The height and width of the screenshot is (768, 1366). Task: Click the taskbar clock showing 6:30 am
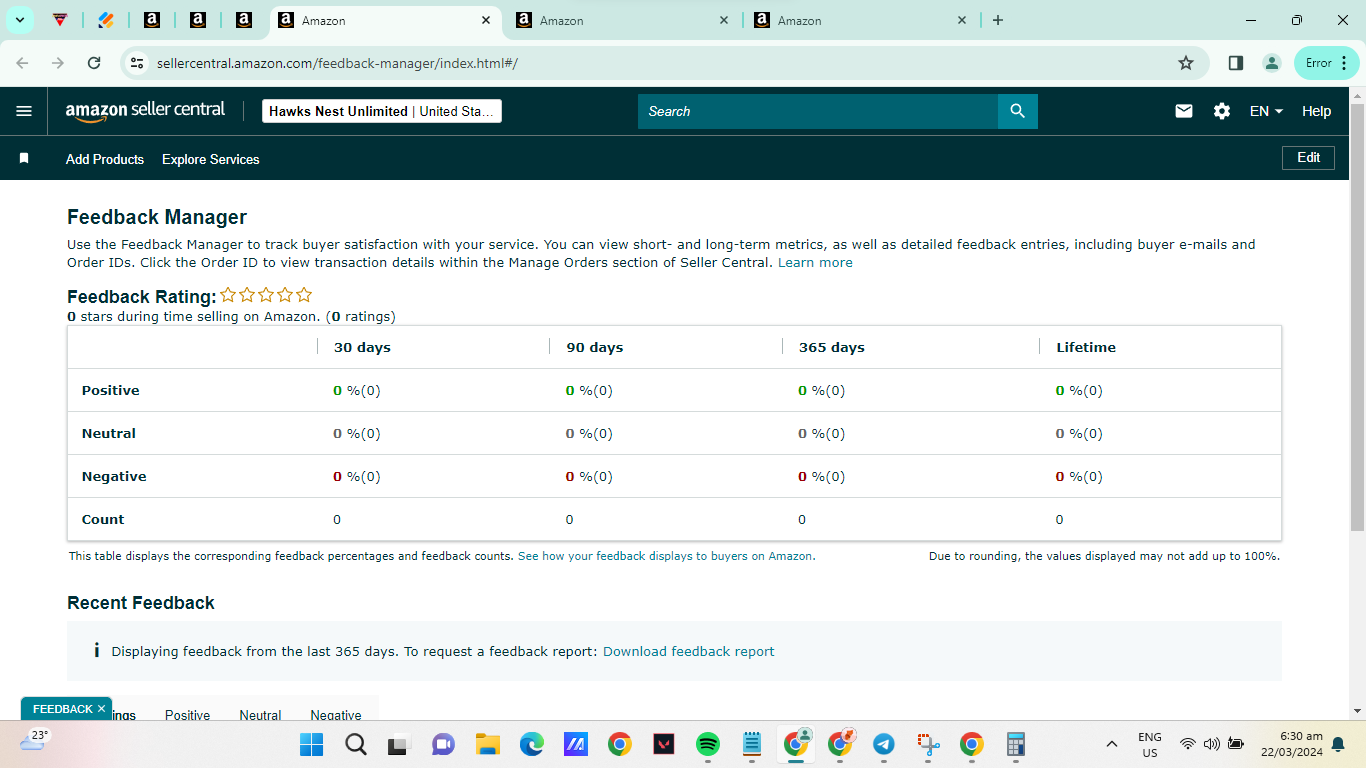click(1291, 744)
